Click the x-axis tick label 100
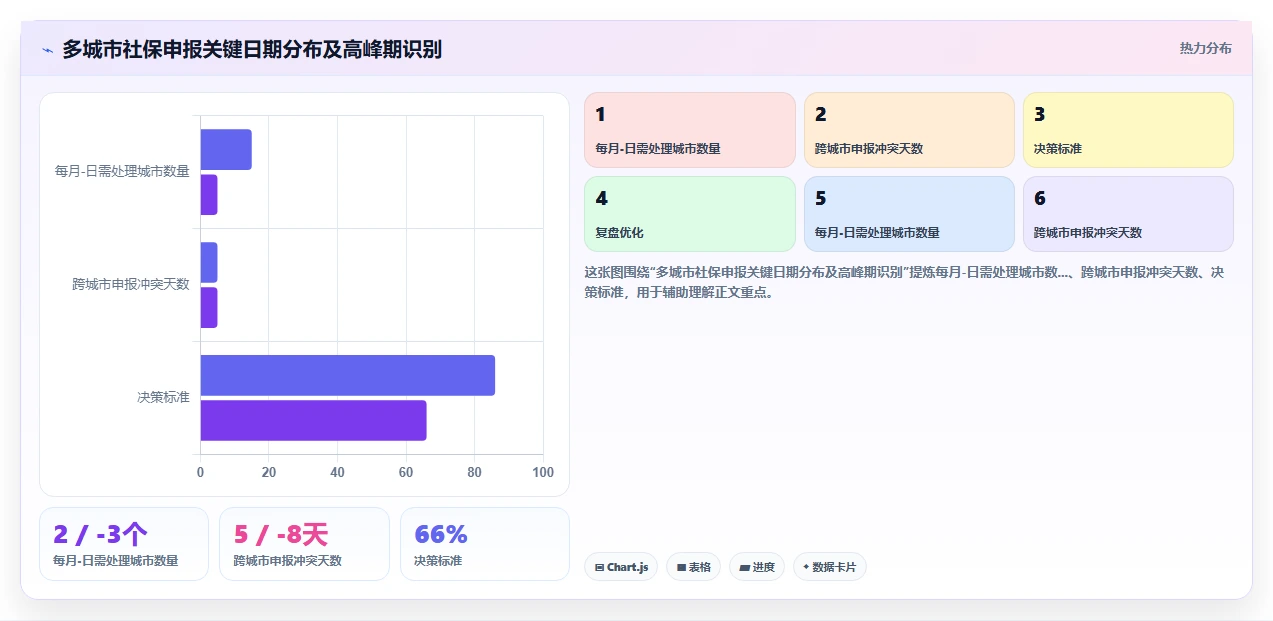The height and width of the screenshot is (621, 1273). click(x=543, y=472)
